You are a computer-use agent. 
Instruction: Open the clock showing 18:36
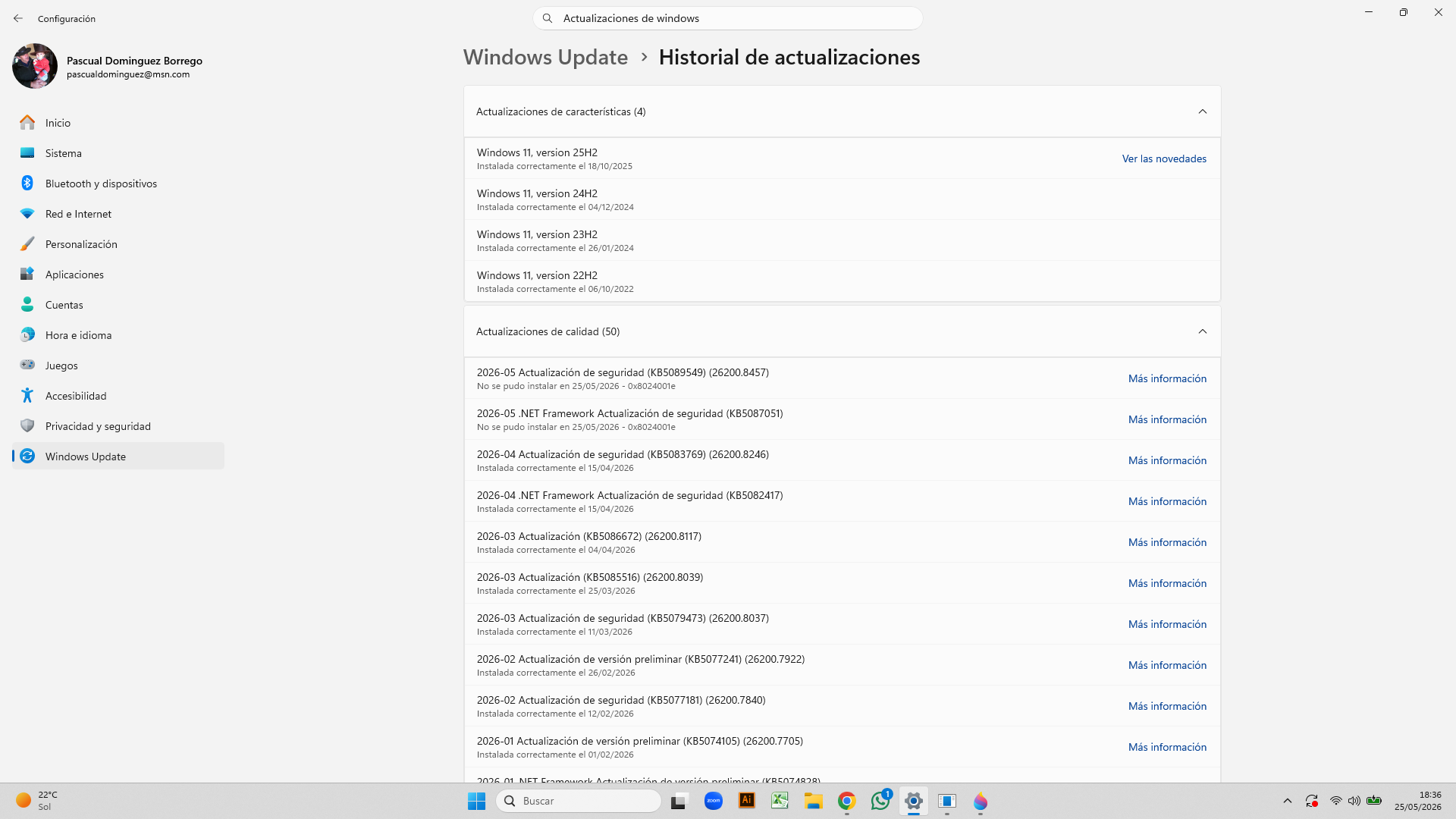coord(1417,801)
